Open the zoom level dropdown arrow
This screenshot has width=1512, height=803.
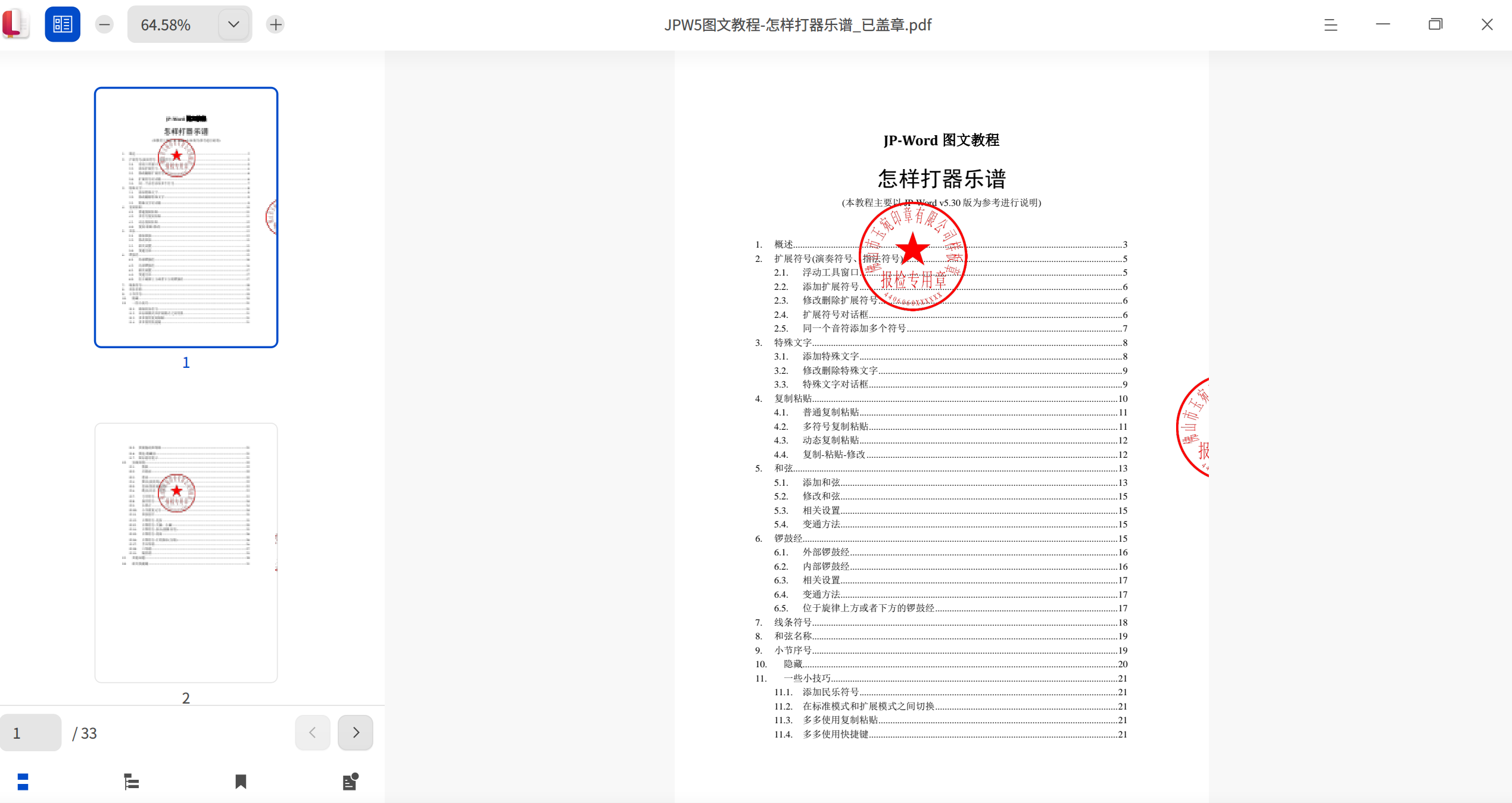(233, 24)
